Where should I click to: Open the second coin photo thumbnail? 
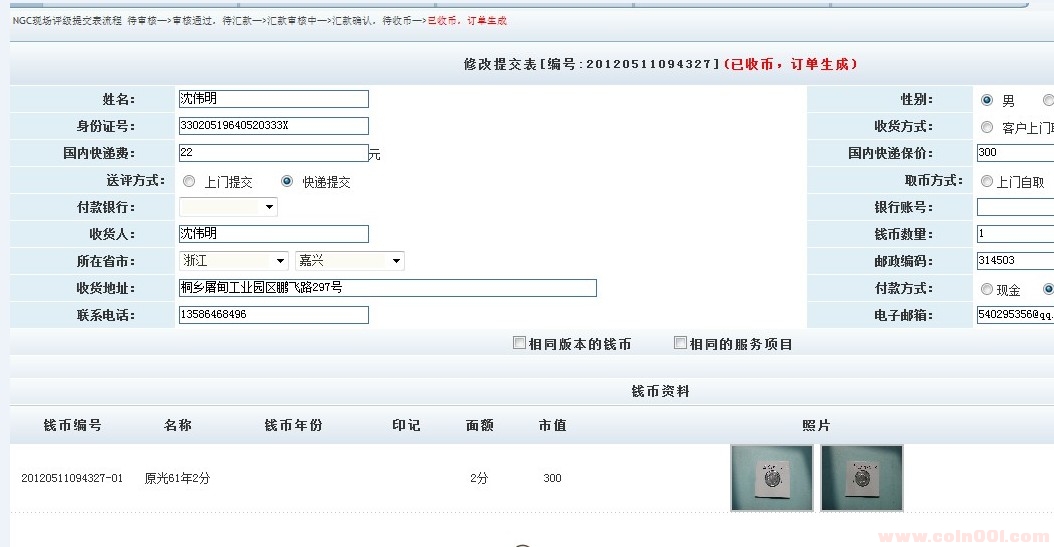861,478
